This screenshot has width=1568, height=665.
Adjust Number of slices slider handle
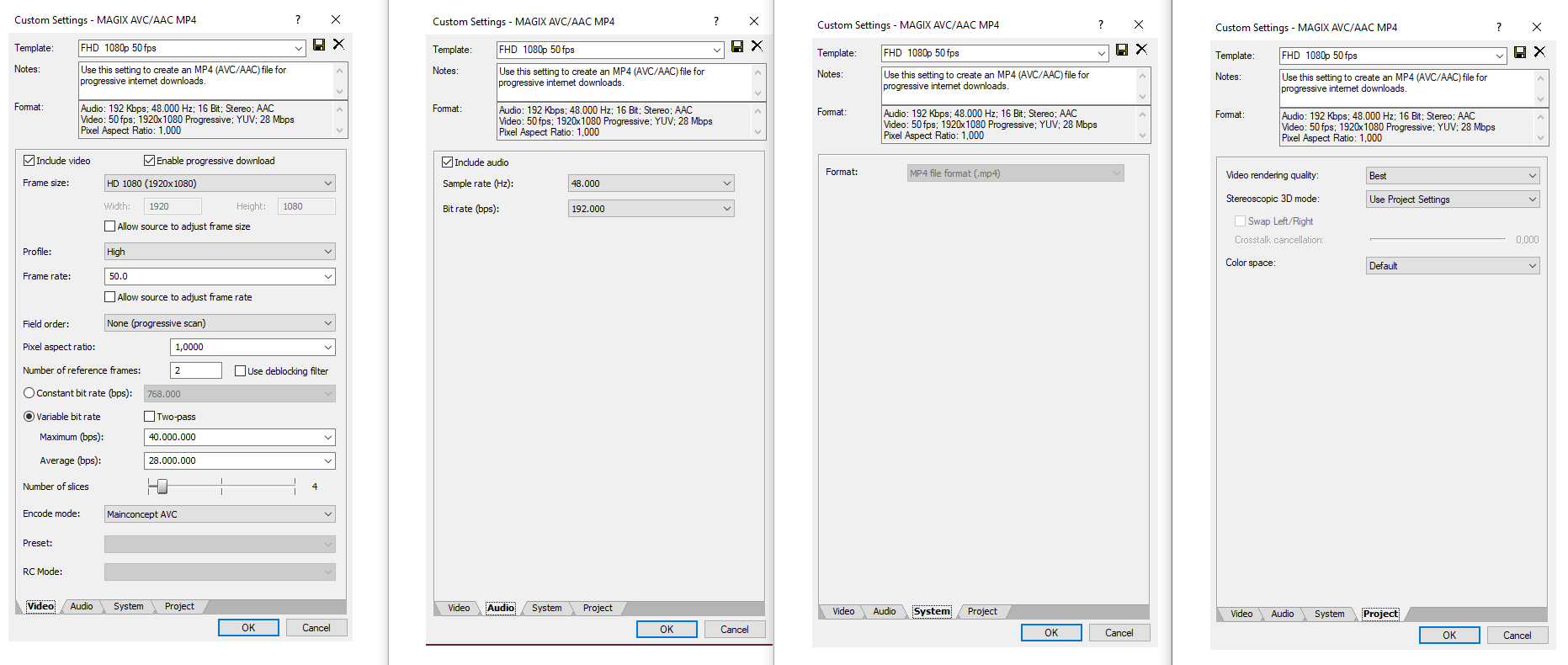[x=162, y=486]
